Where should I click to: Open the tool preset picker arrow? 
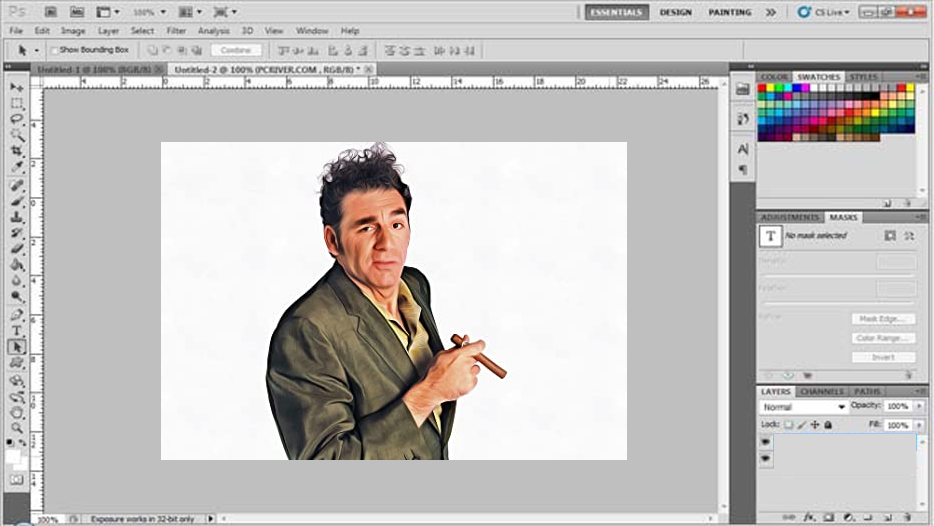[x=36, y=51]
